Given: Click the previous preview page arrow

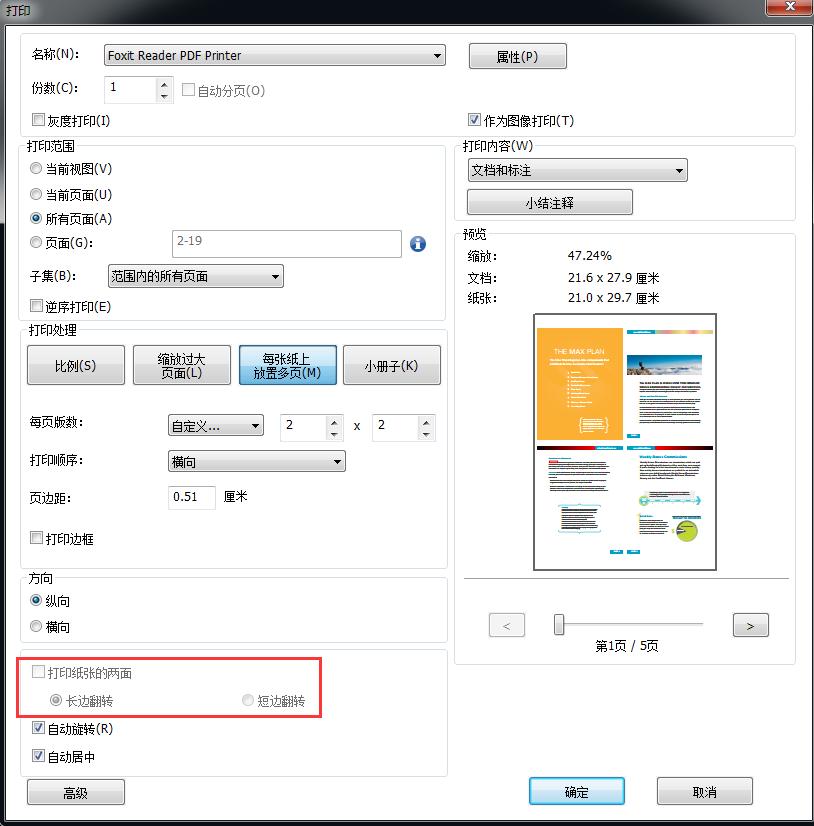Looking at the screenshot, I should 507,624.
